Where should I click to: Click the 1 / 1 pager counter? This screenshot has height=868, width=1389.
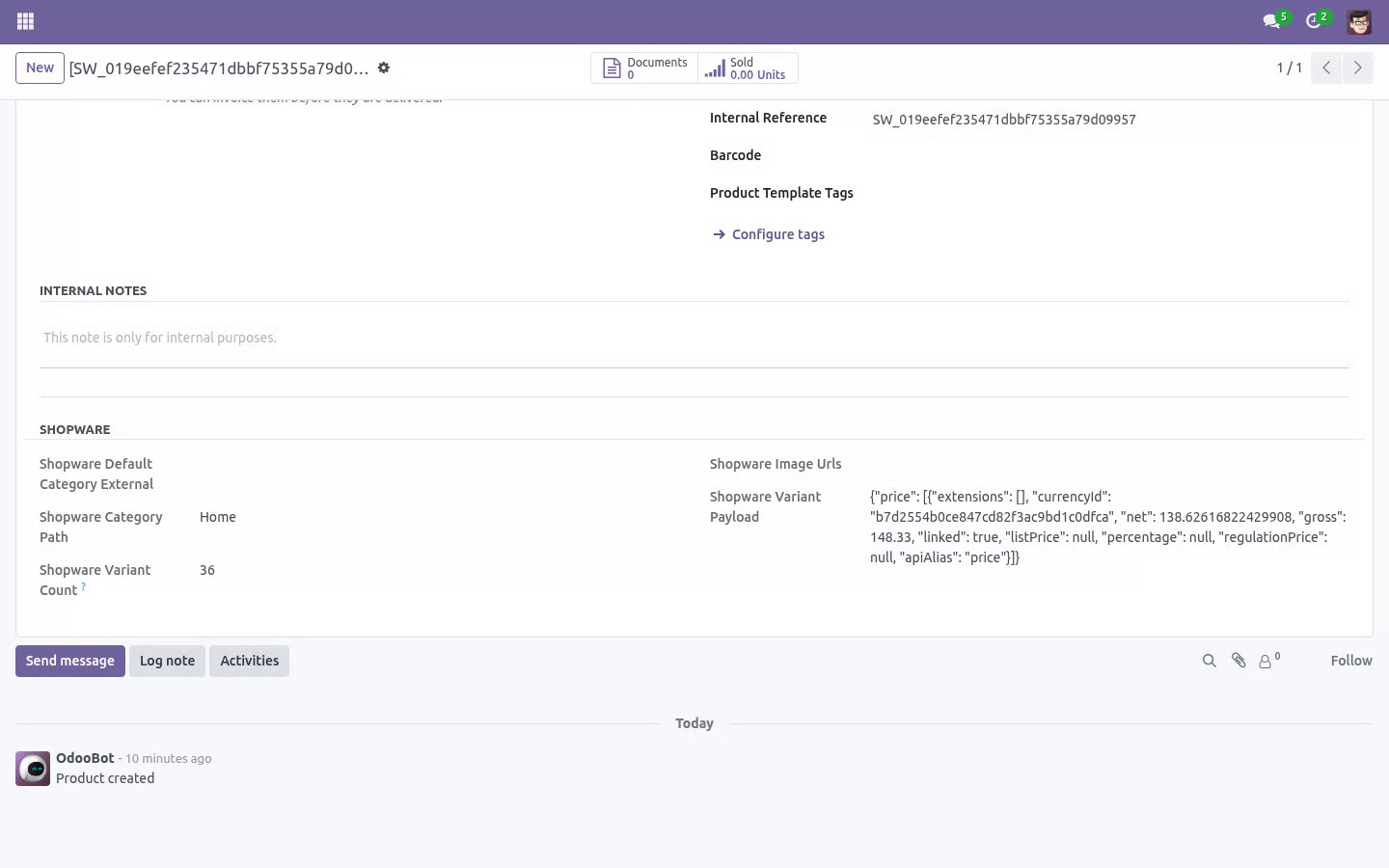[1290, 68]
